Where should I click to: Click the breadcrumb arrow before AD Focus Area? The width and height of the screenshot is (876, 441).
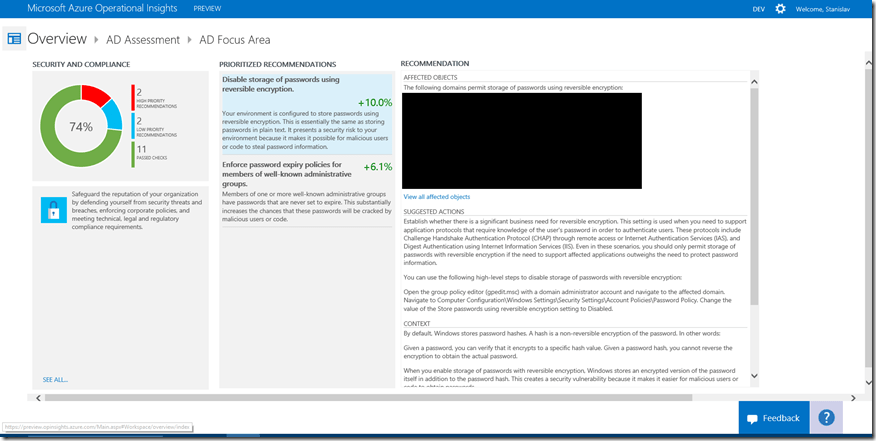point(189,40)
